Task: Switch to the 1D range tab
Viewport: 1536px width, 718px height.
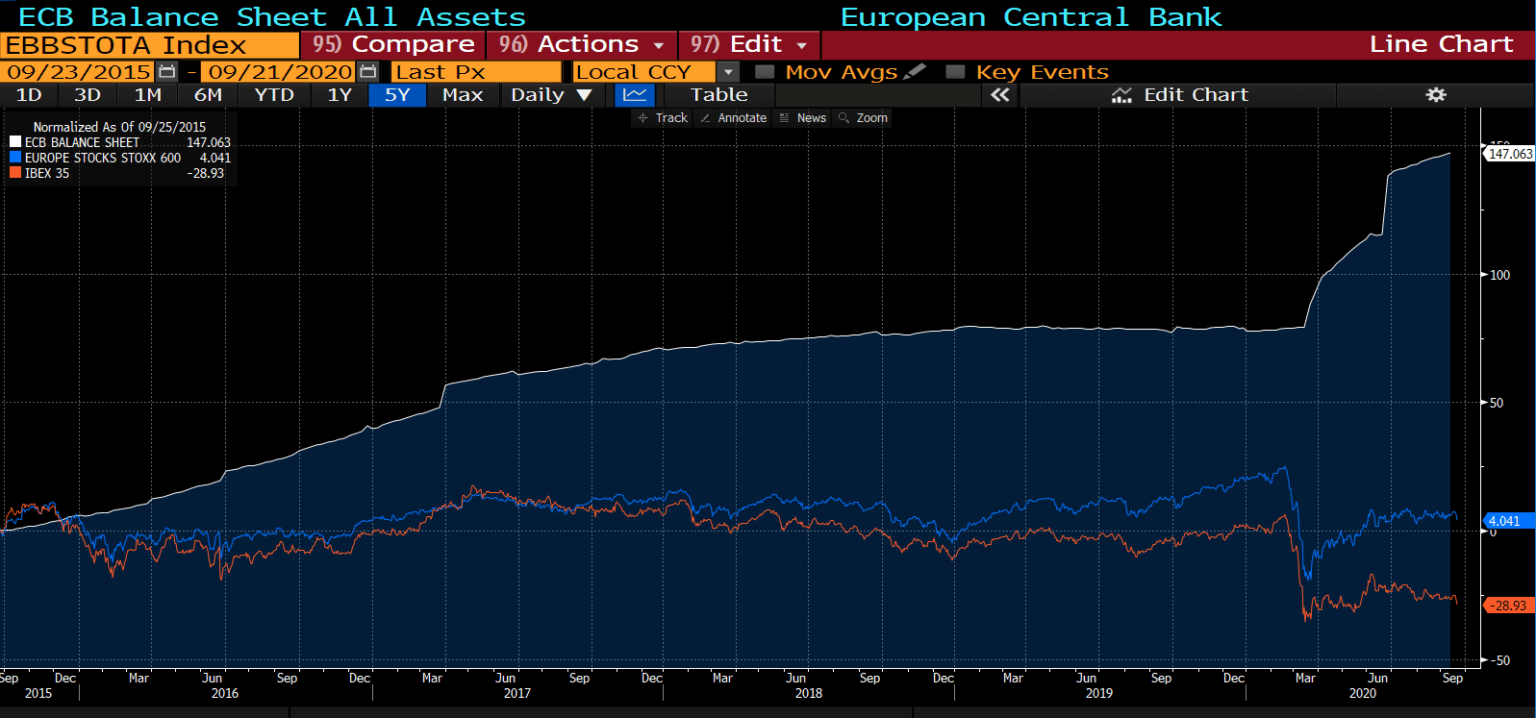Action: click(29, 95)
